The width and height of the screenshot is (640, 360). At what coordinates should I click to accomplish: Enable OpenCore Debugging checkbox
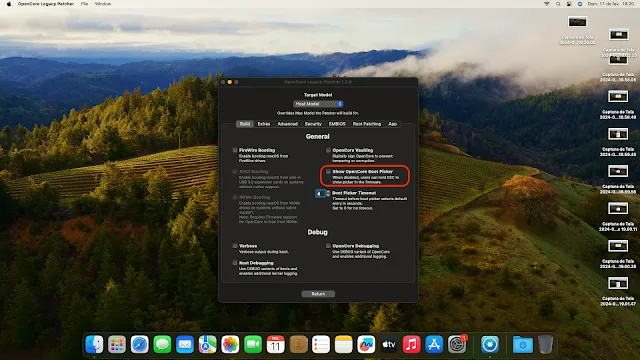point(328,246)
